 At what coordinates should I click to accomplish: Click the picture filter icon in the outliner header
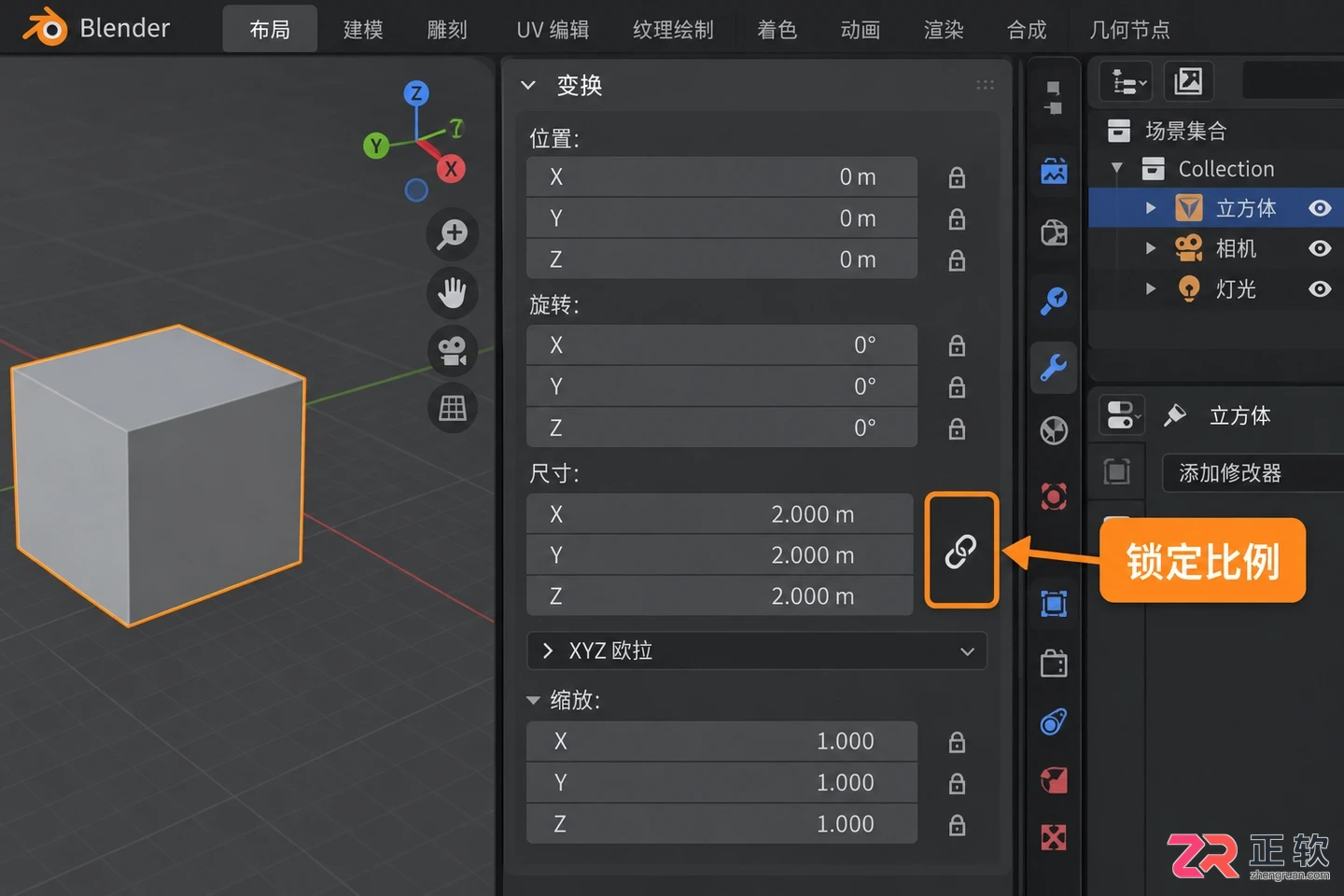pyautogui.click(x=1188, y=81)
